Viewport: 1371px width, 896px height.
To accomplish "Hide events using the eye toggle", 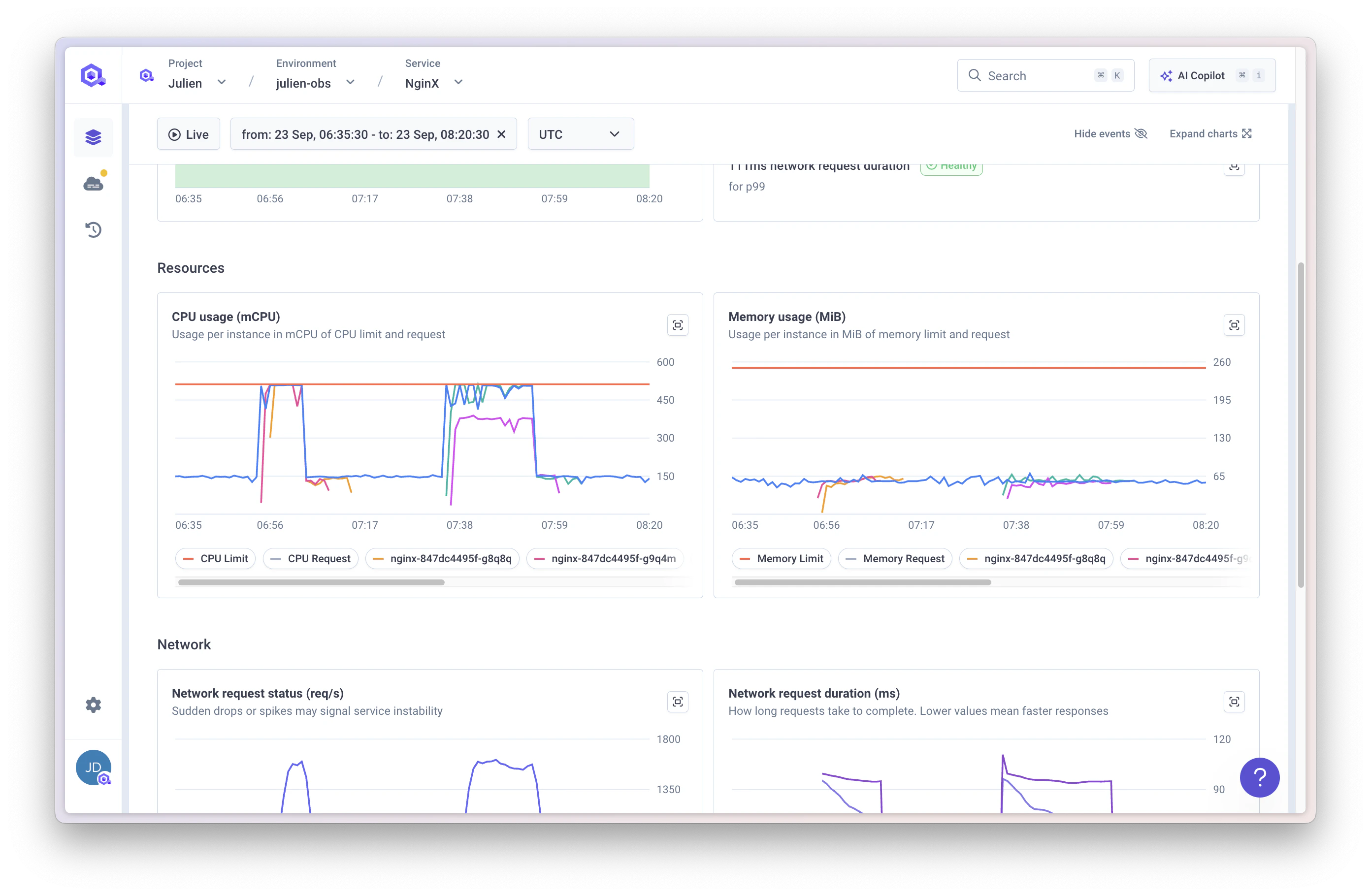I will [1110, 133].
